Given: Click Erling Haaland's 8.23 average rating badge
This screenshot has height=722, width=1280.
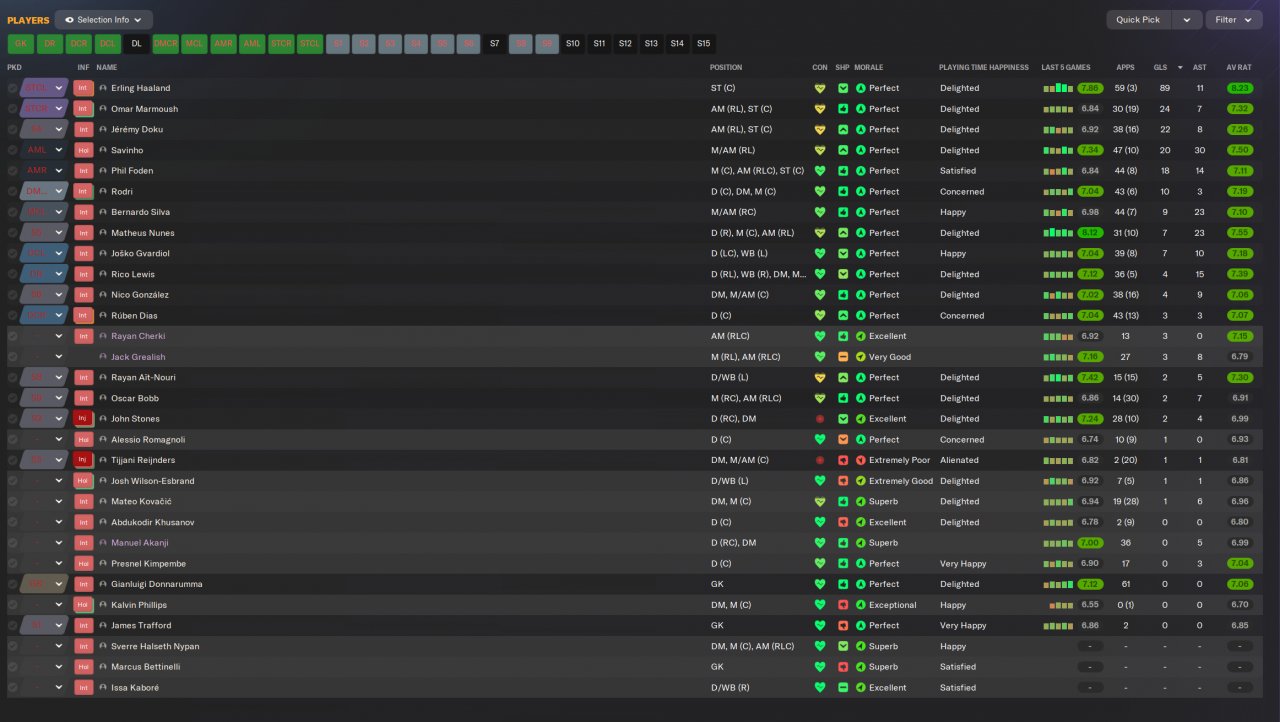Looking at the screenshot, I should 1240,88.
